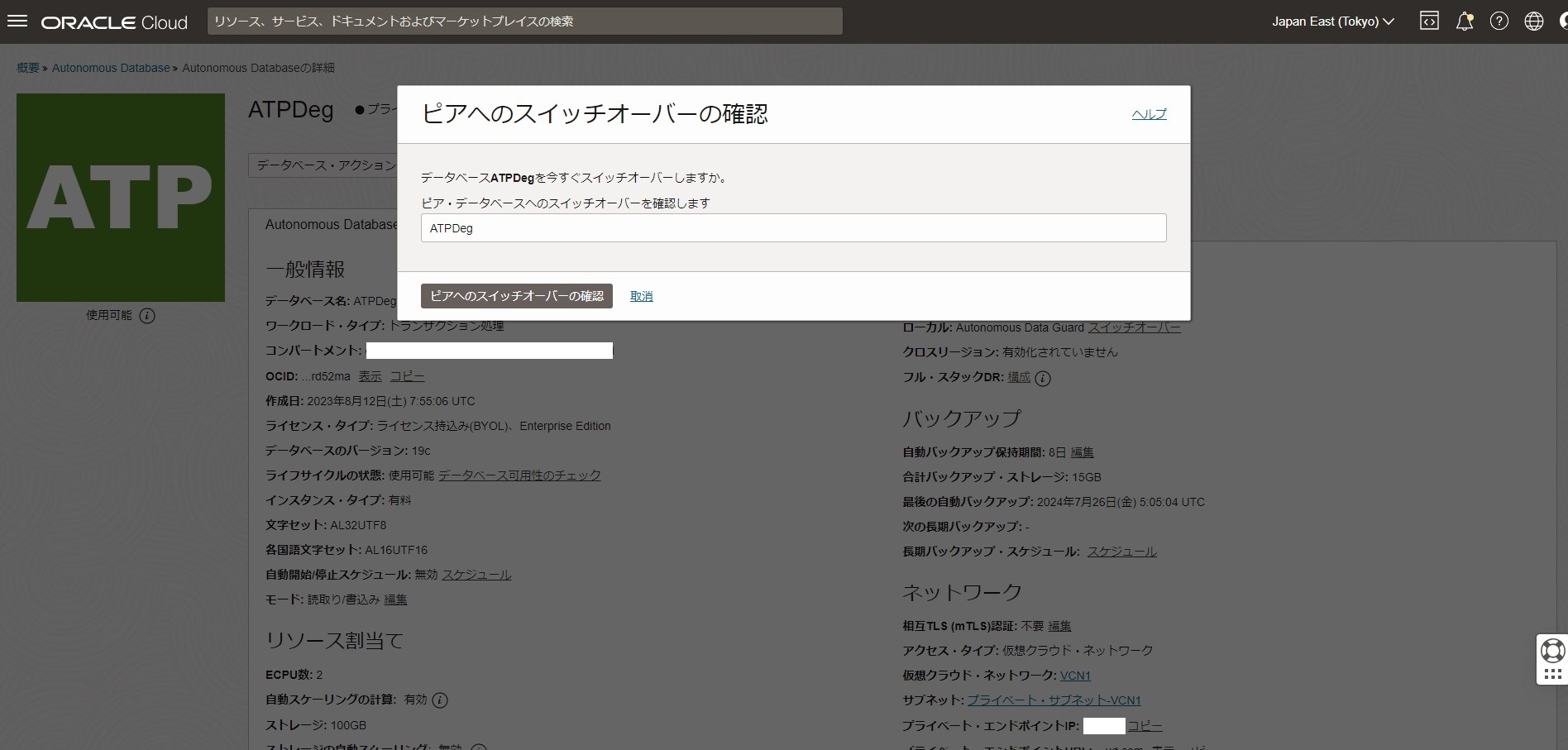Open the Cloud Shell developer tools icon
This screenshot has height=750, width=1568.
(x=1429, y=21)
